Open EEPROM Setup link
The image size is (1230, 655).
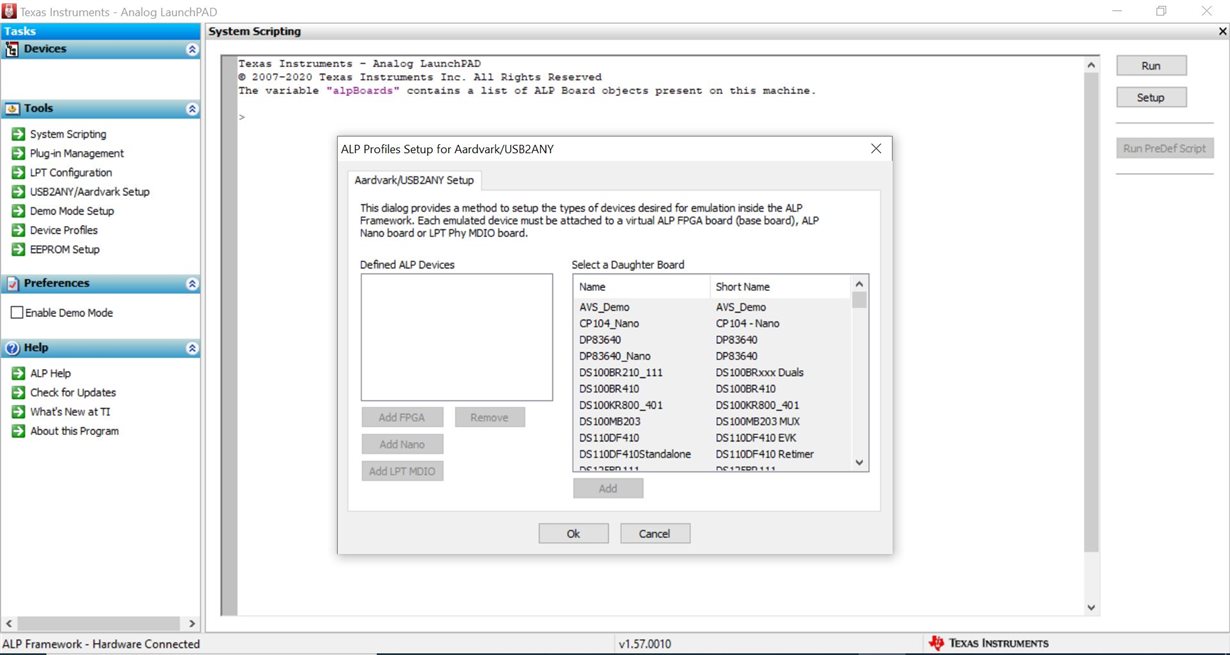coord(65,249)
